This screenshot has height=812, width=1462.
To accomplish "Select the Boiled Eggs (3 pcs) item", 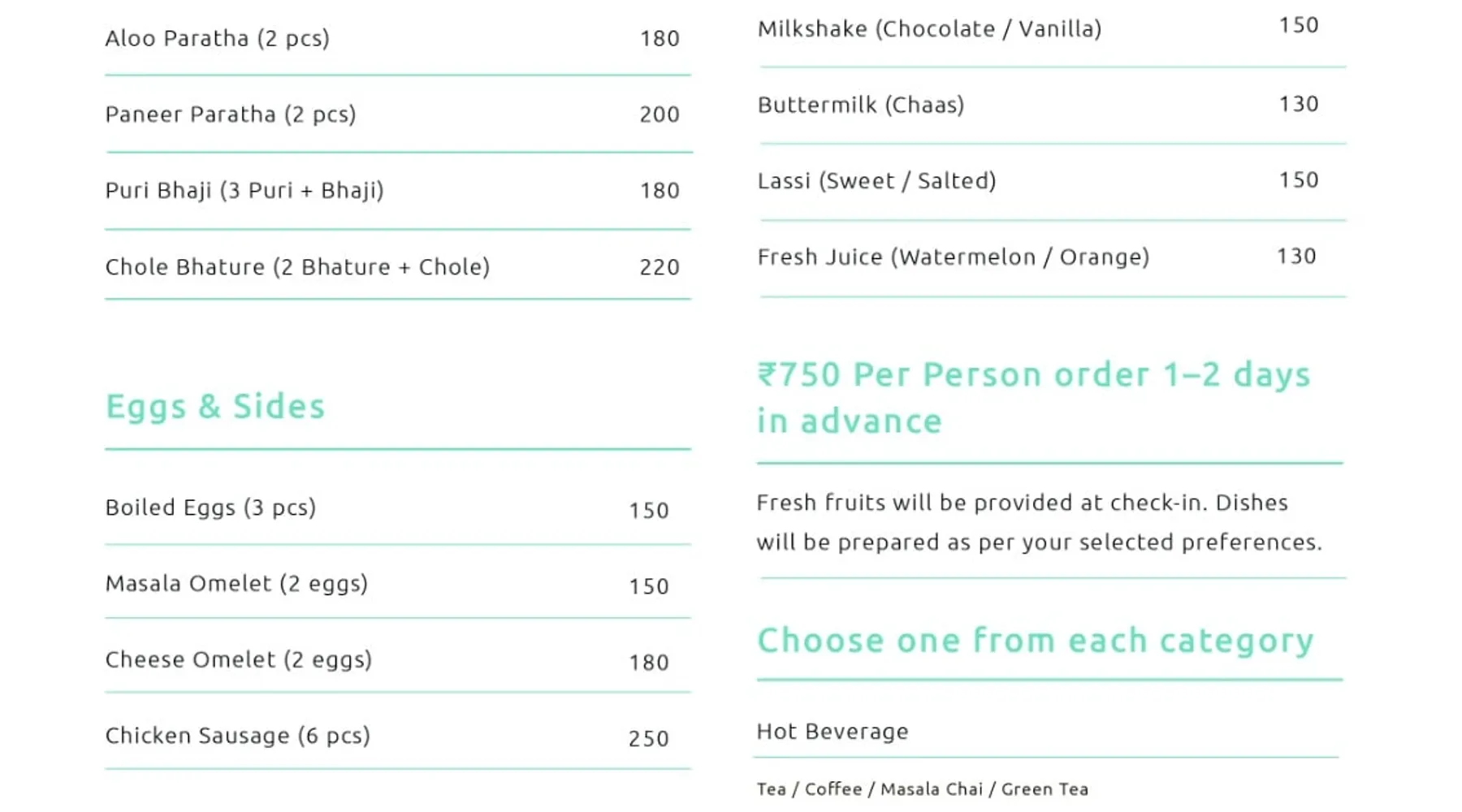I will [x=210, y=508].
